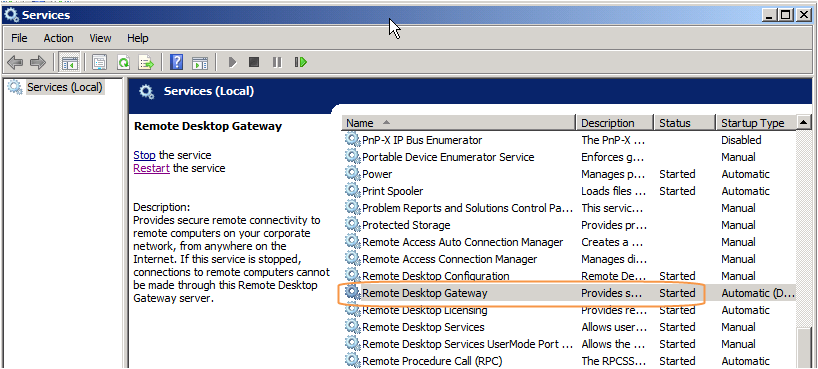Click gear icon of PnP-X IP Bus Enumerator
This screenshot has width=818, height=369.
pos(353,140)
